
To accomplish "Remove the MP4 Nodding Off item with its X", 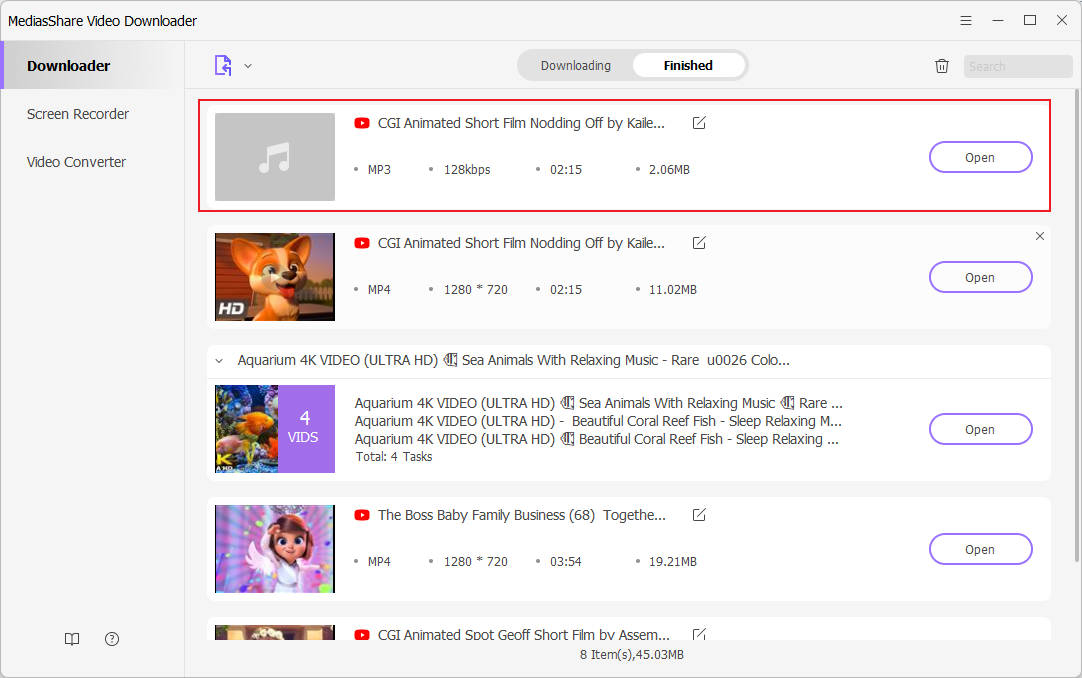I will coord(1039,236).
